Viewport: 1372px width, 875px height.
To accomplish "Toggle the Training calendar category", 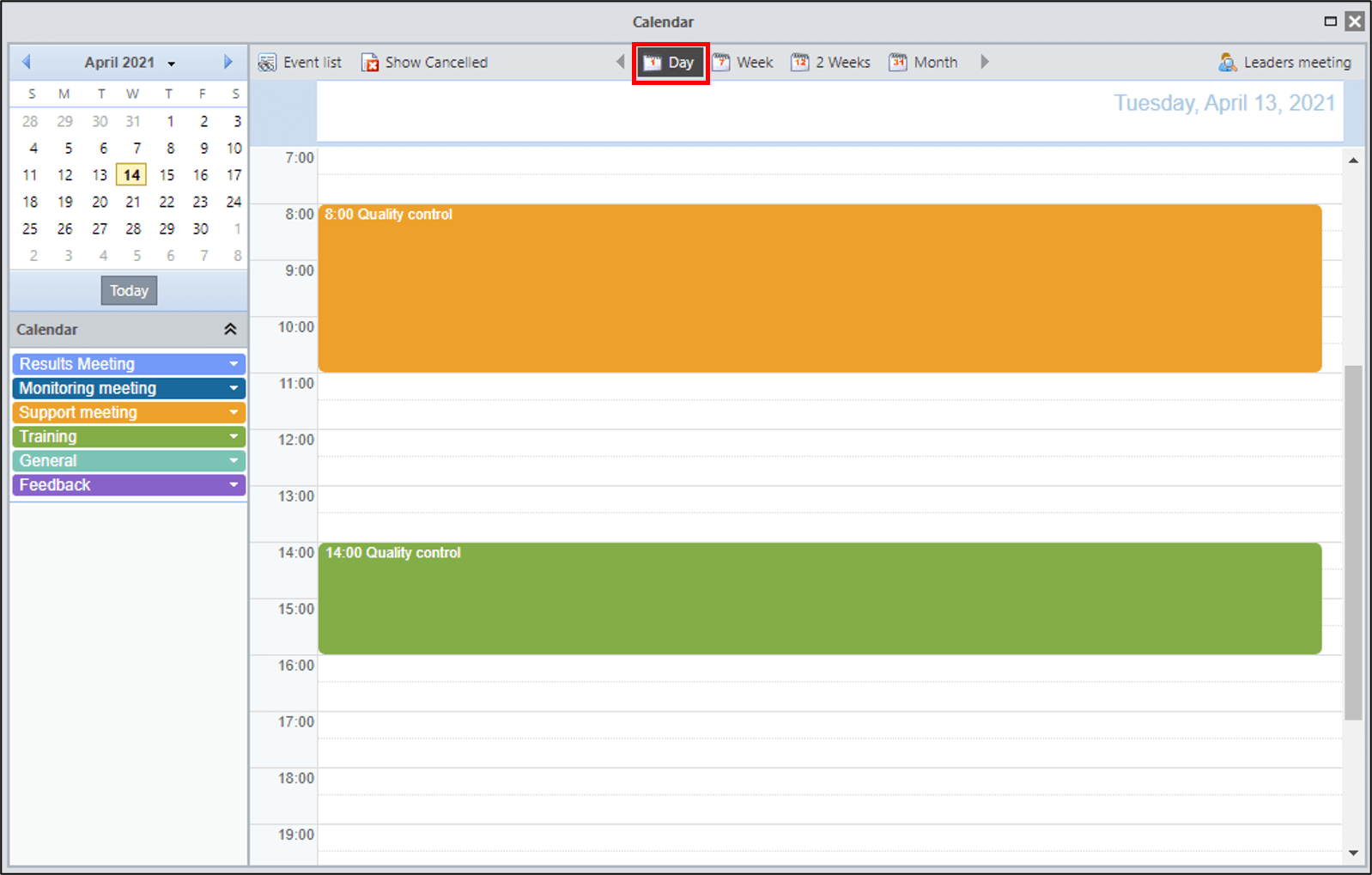I will coord(129,436).
